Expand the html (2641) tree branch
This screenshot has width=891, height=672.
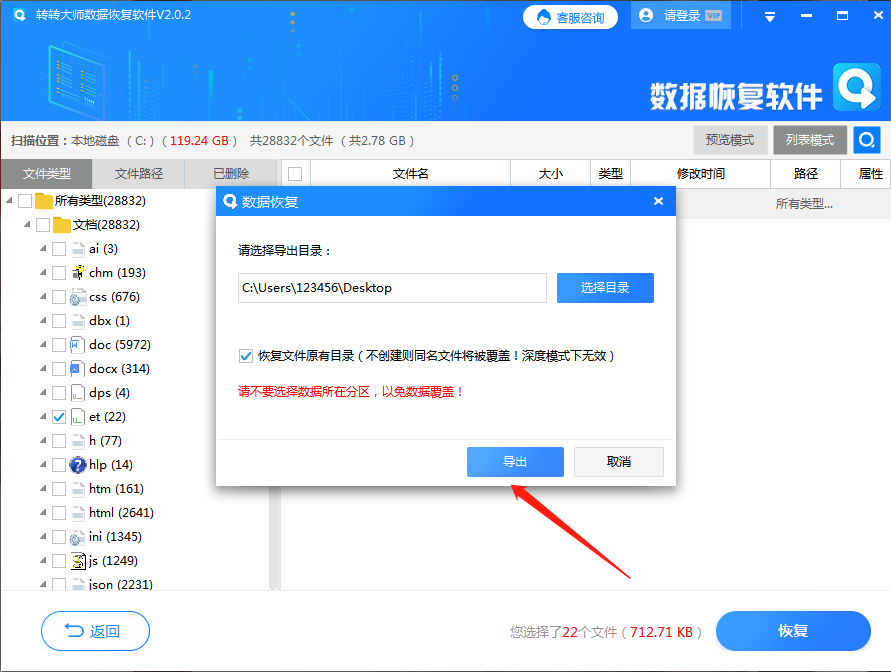(x=42, y=512)
